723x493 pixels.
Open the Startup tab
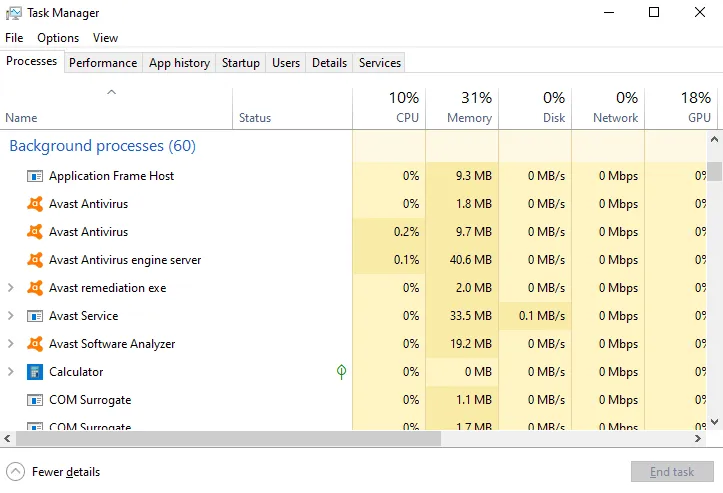[241, 63]
